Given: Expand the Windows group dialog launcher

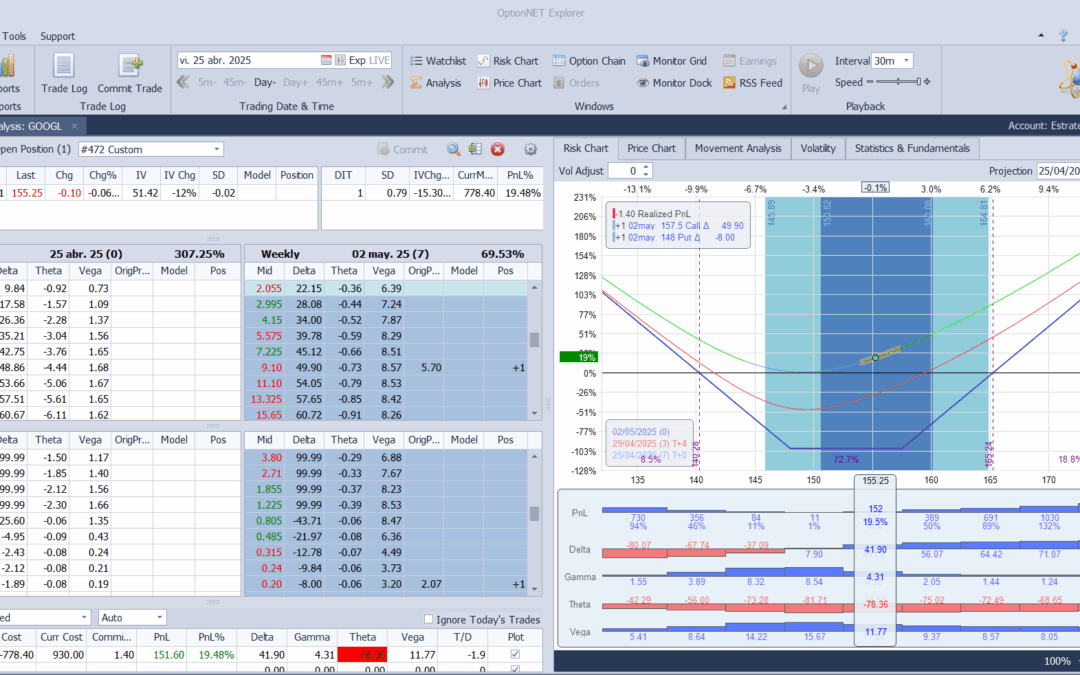Looking at the screenshot, I should 784,107.
